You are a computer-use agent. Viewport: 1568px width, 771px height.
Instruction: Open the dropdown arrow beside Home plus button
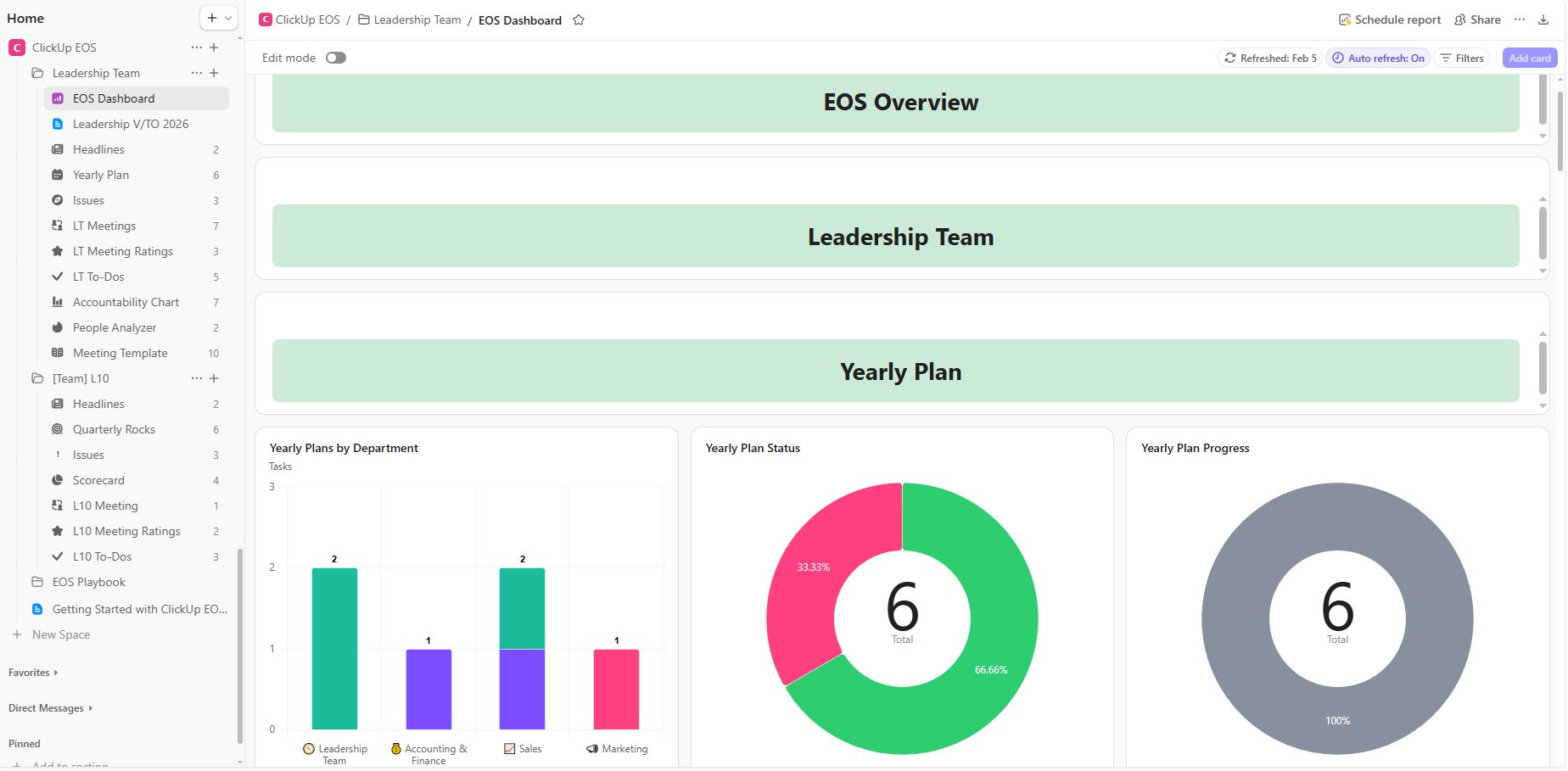[228, 18]
